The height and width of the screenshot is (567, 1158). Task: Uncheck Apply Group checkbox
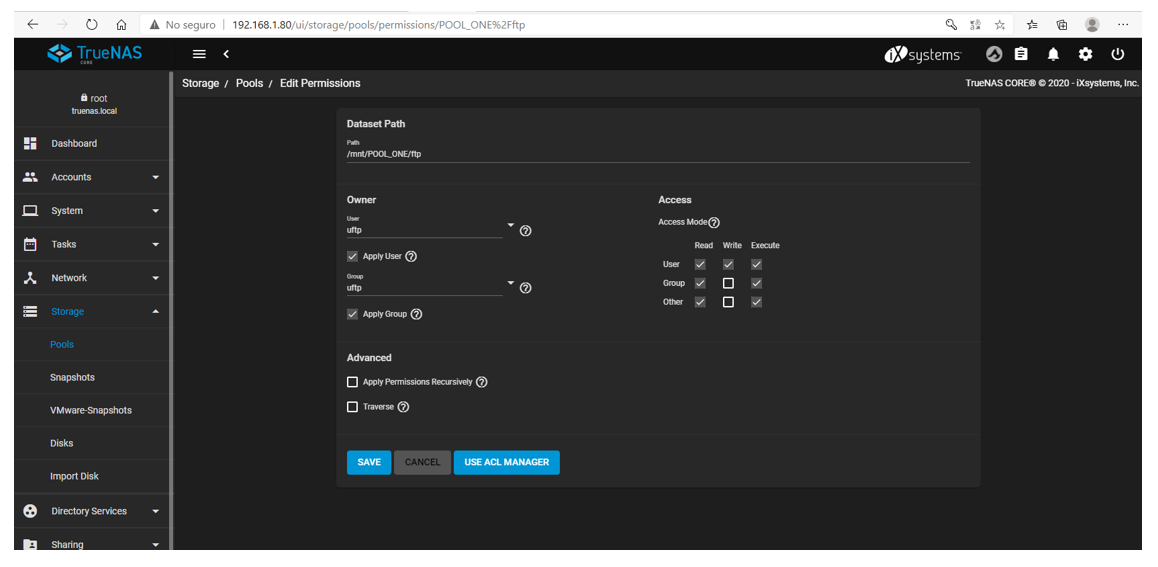tap(352, 314)
